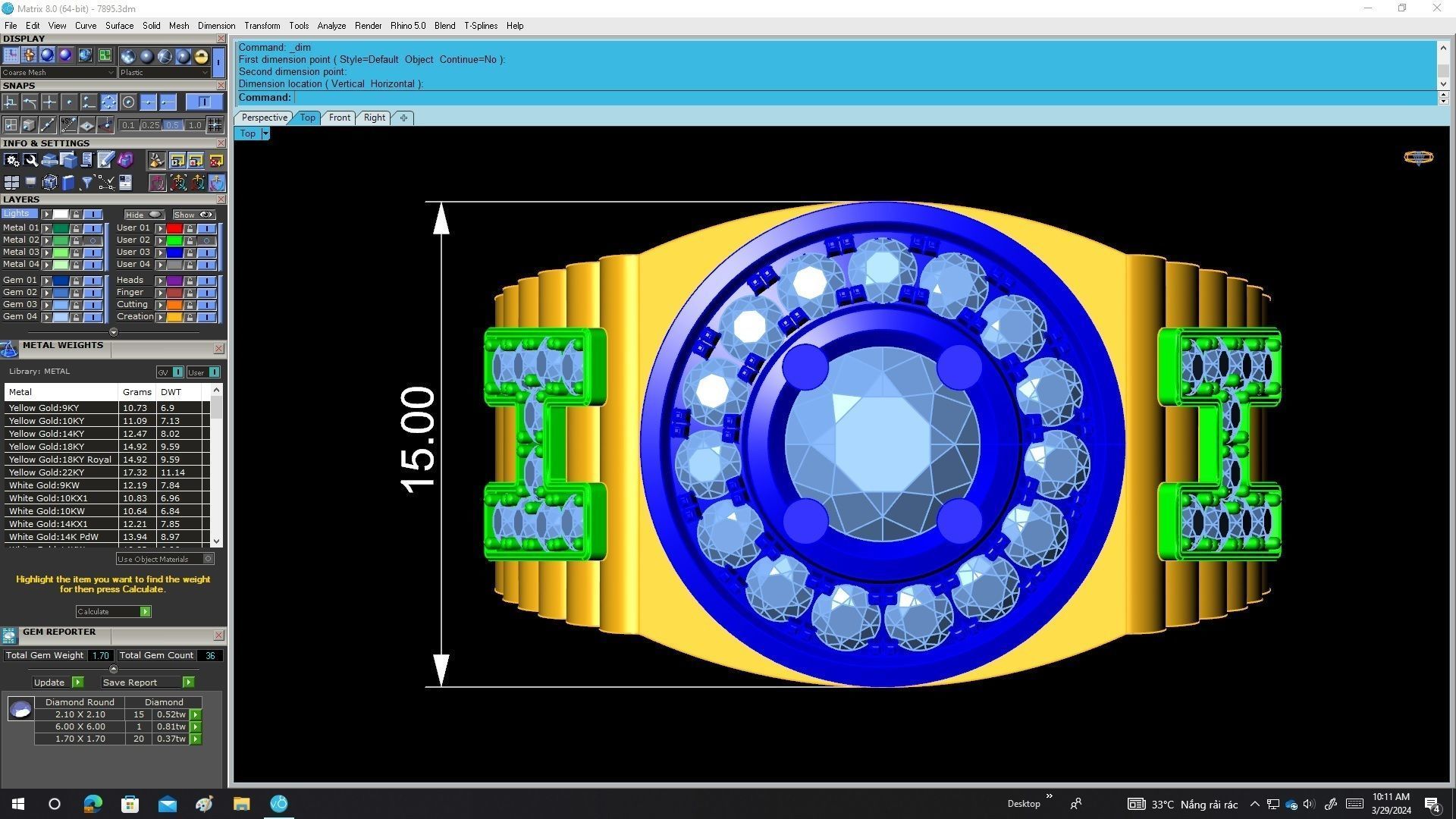The width and height of the screenshot is (1456, 819).
Task: Toggle the lock on Gem 01 layer
Action: (x=76, y=281)
